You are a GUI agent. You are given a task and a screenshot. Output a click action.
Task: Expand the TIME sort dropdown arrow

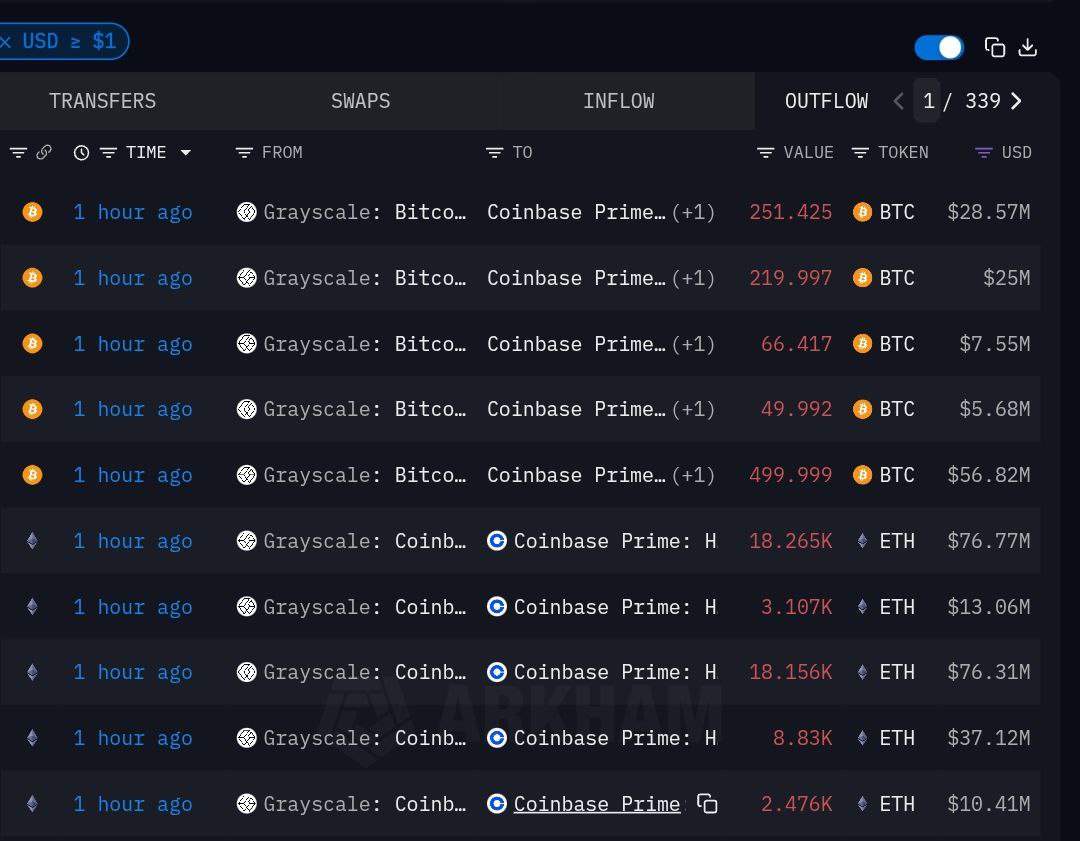(185, 152)
